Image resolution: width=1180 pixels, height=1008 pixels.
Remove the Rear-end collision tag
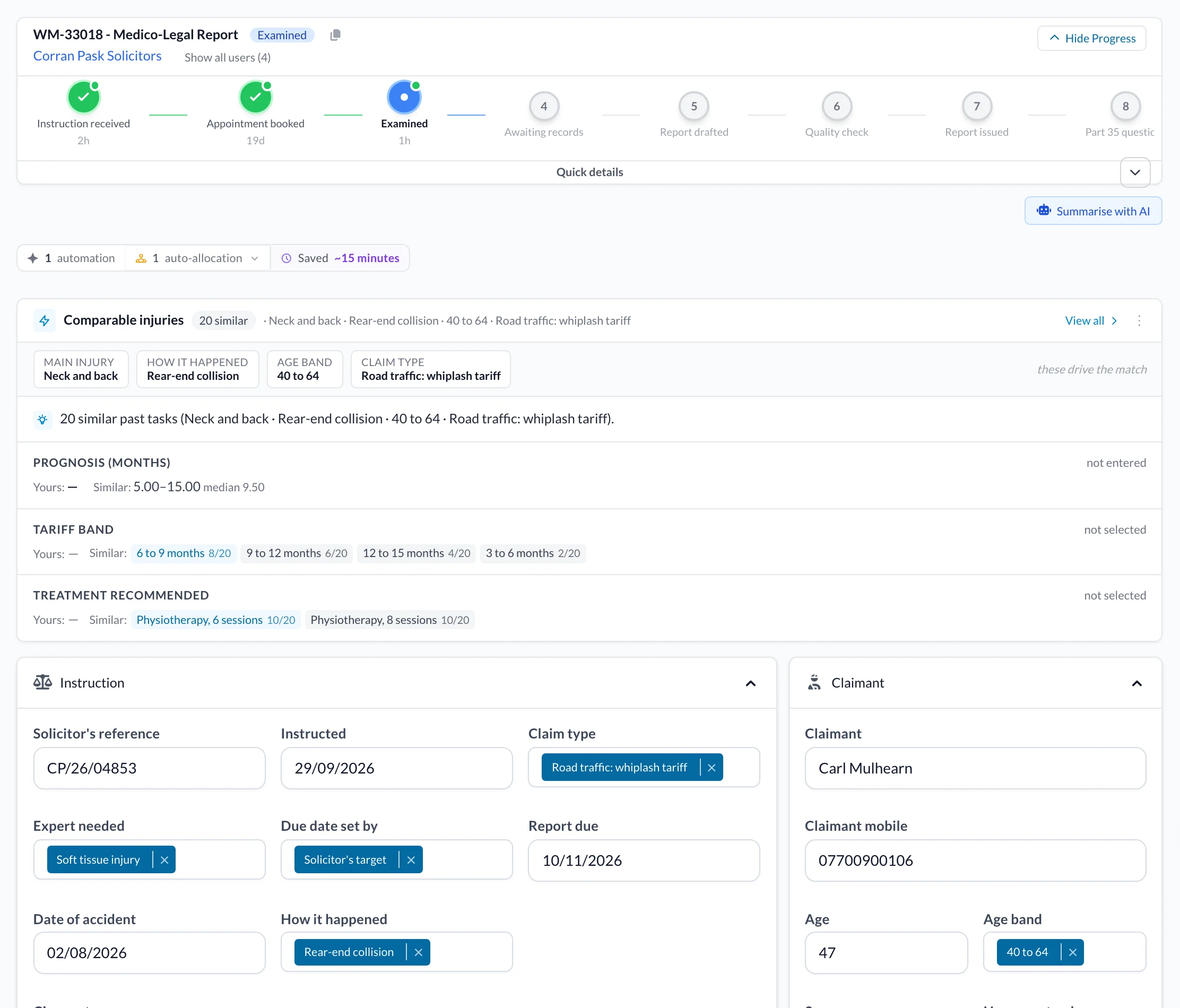418,952
